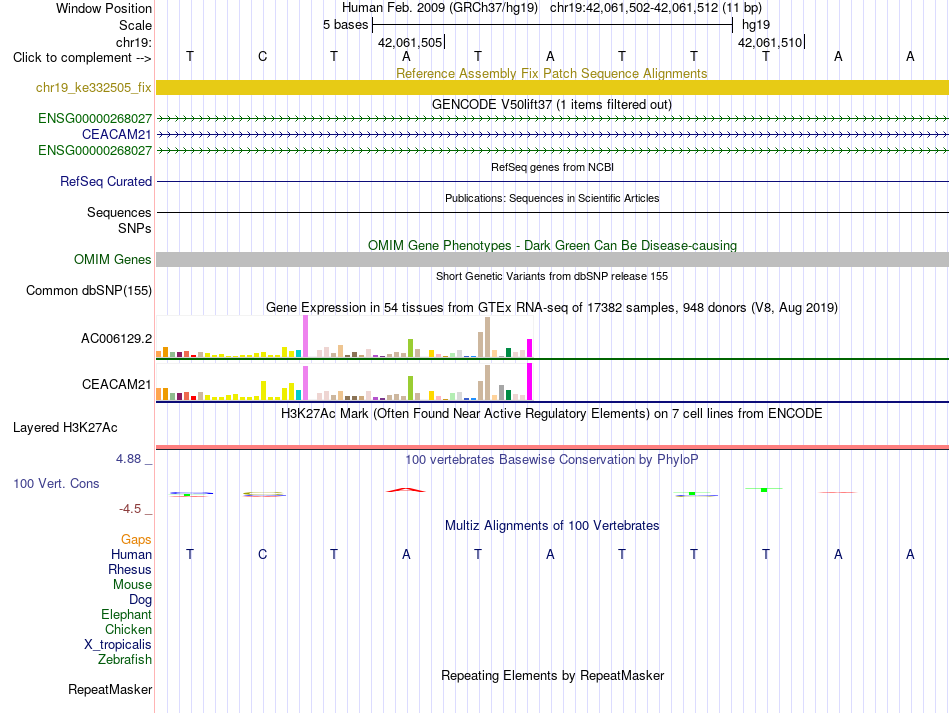Open the GENCODE V50lift37 track title
This screenshot has width=950, height=713.
[552, 104]
